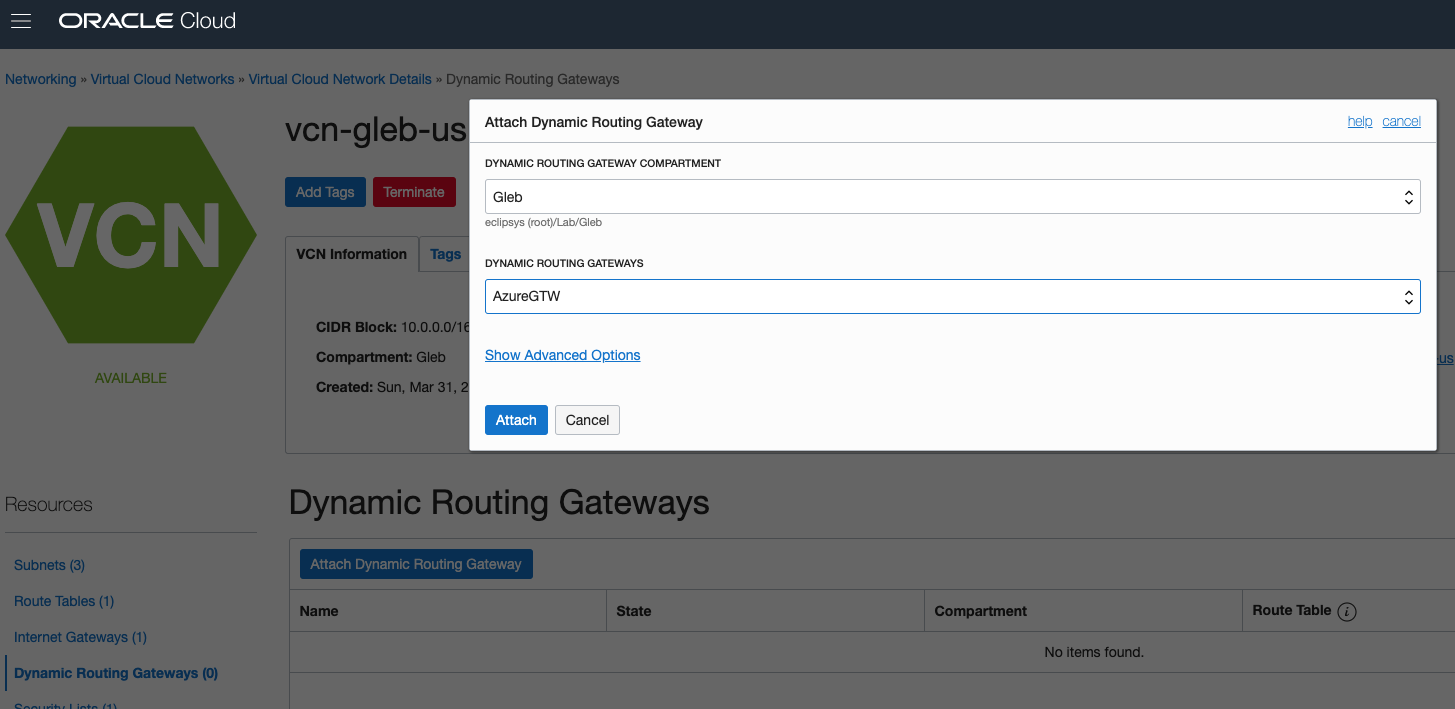
Task: Open Virtual Cloud Networks from breadcrumbs
Action: pyautogui.click(x=162, y=78)
